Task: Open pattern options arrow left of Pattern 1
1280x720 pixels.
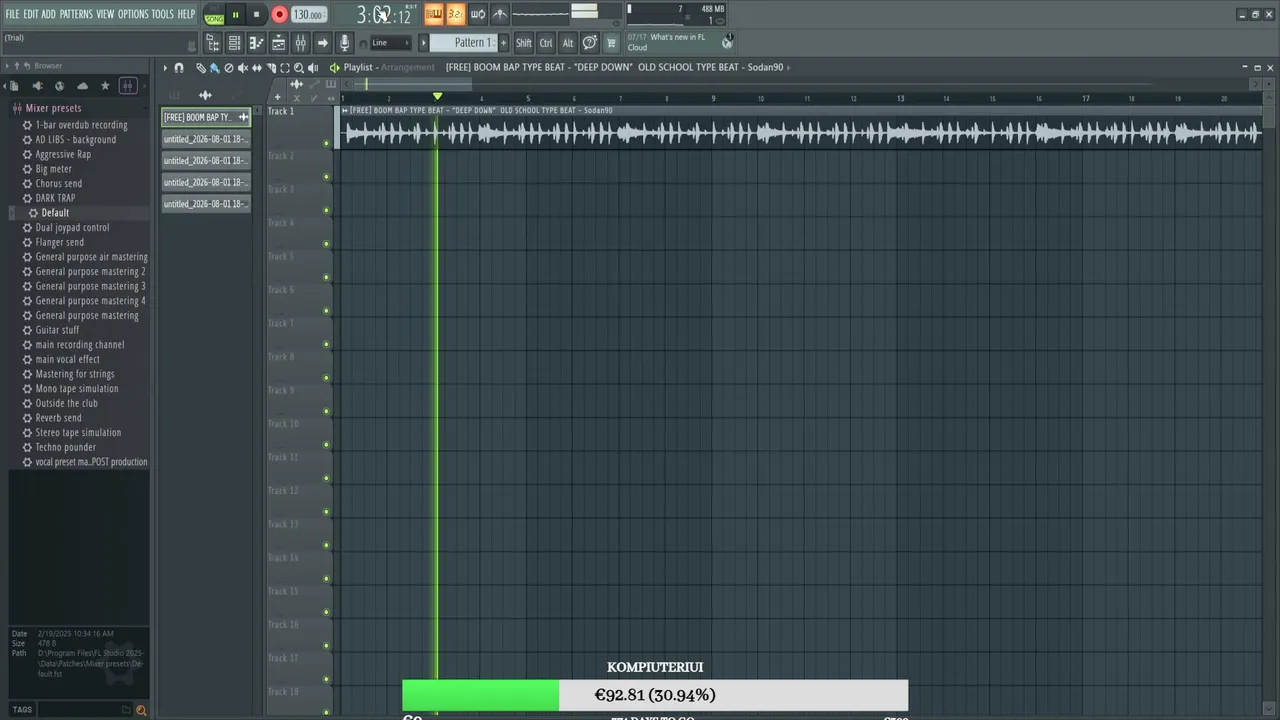Action: (x=423, y=43)
